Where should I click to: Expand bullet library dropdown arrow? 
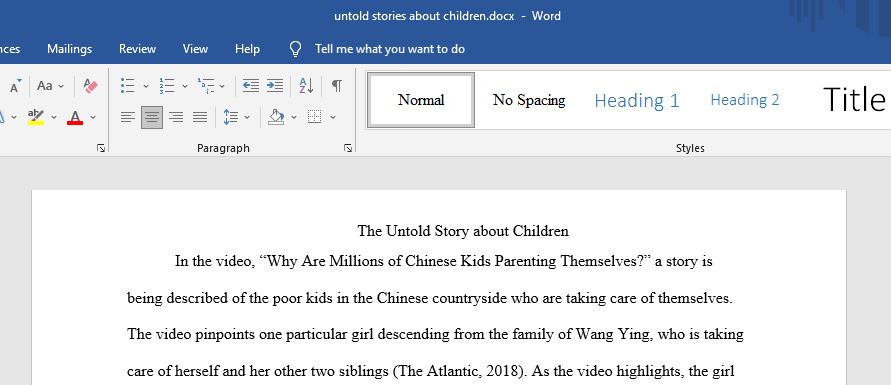click(145, 86)
